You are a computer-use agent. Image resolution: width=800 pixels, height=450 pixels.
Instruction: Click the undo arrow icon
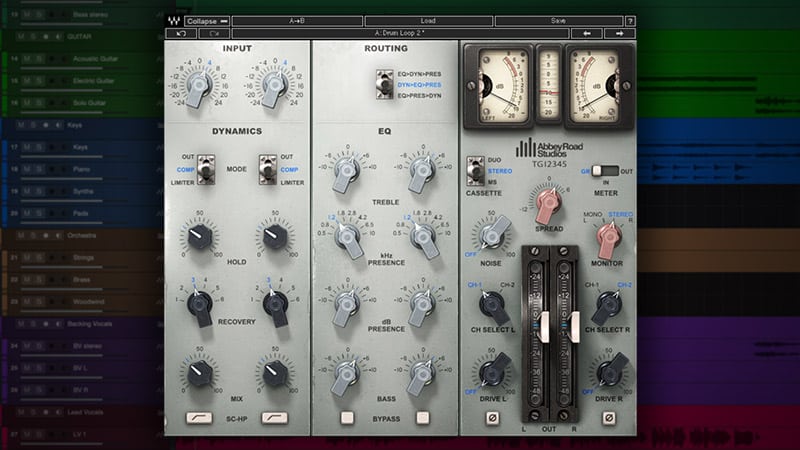tap(181, 33)
